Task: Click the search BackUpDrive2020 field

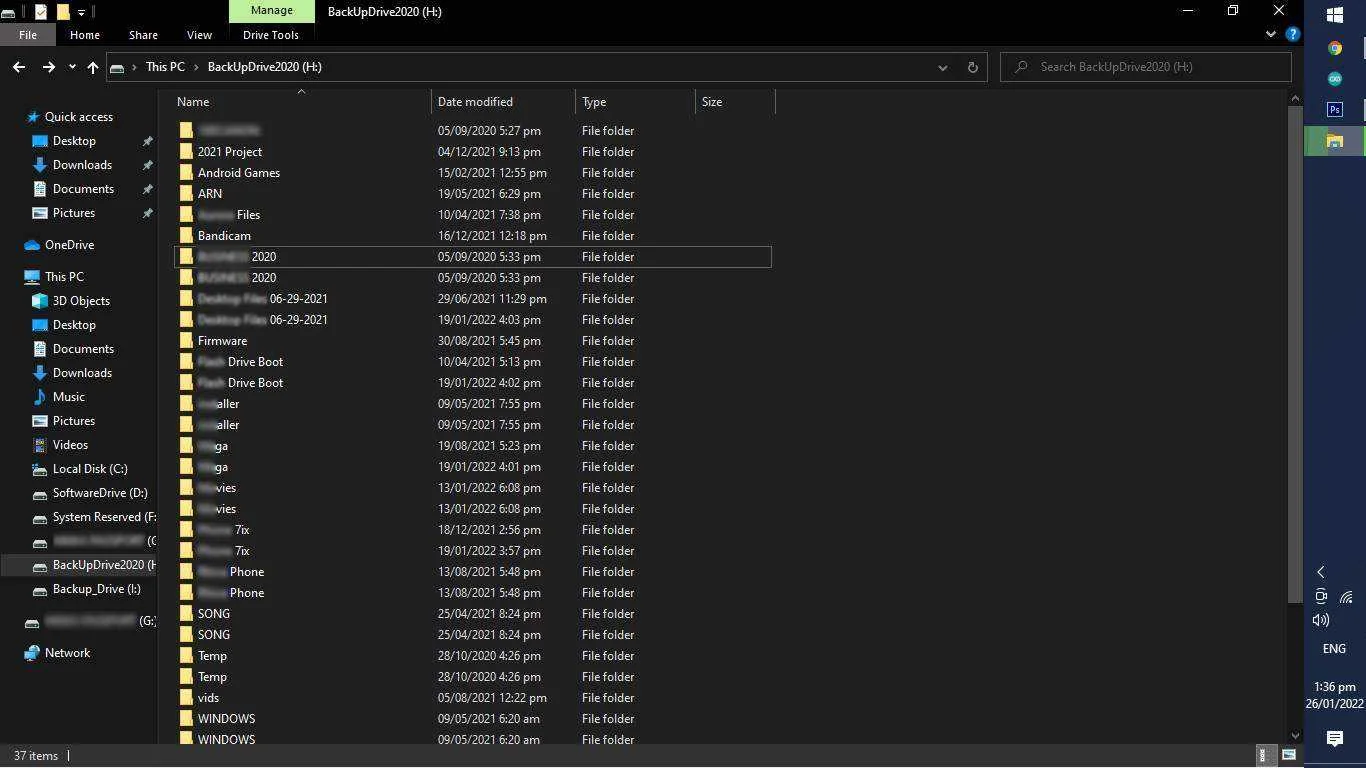Action: pos(1146,67)
